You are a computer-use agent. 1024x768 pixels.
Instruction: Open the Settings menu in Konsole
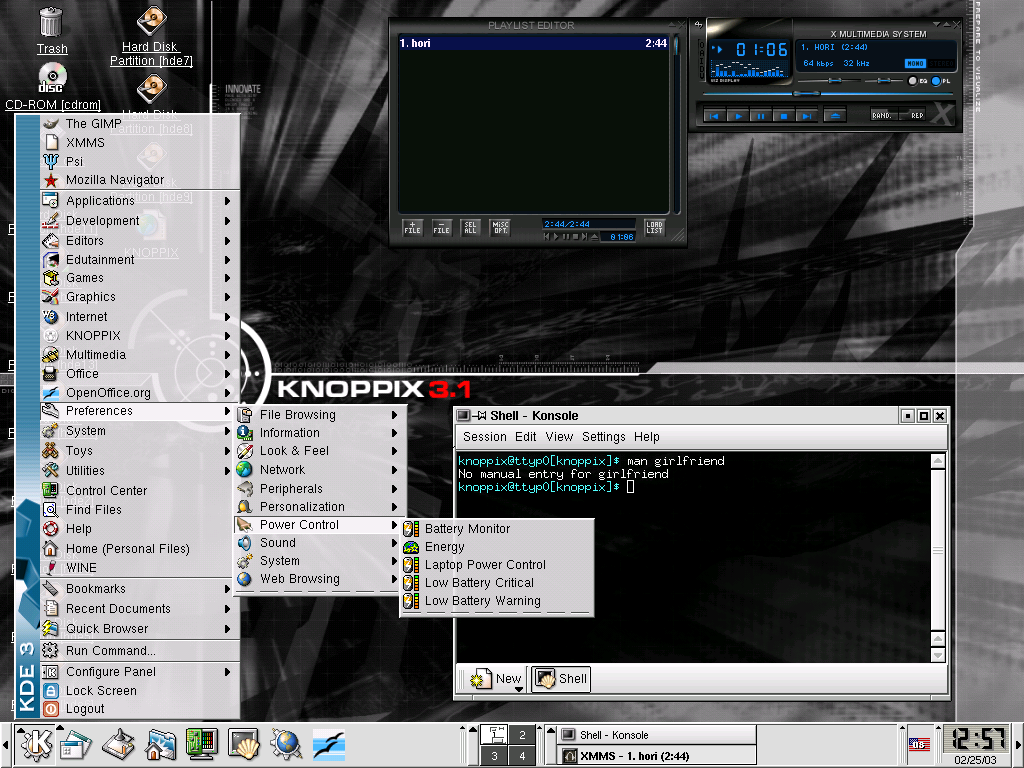point(603,437)
